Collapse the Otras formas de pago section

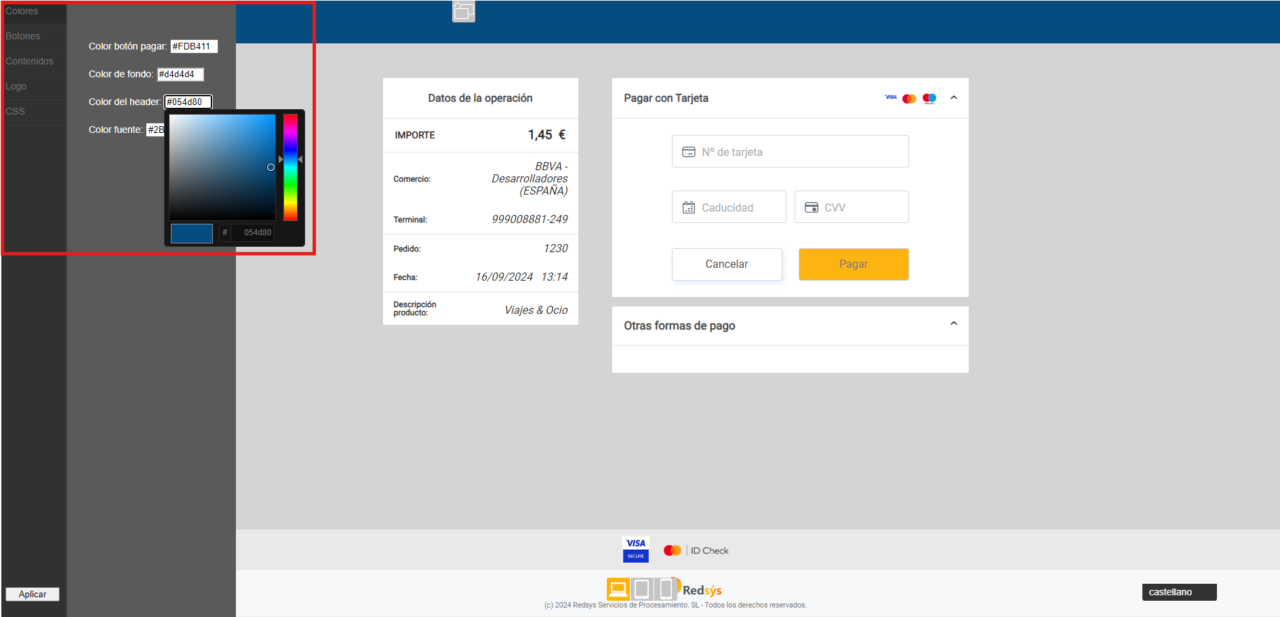953,324
